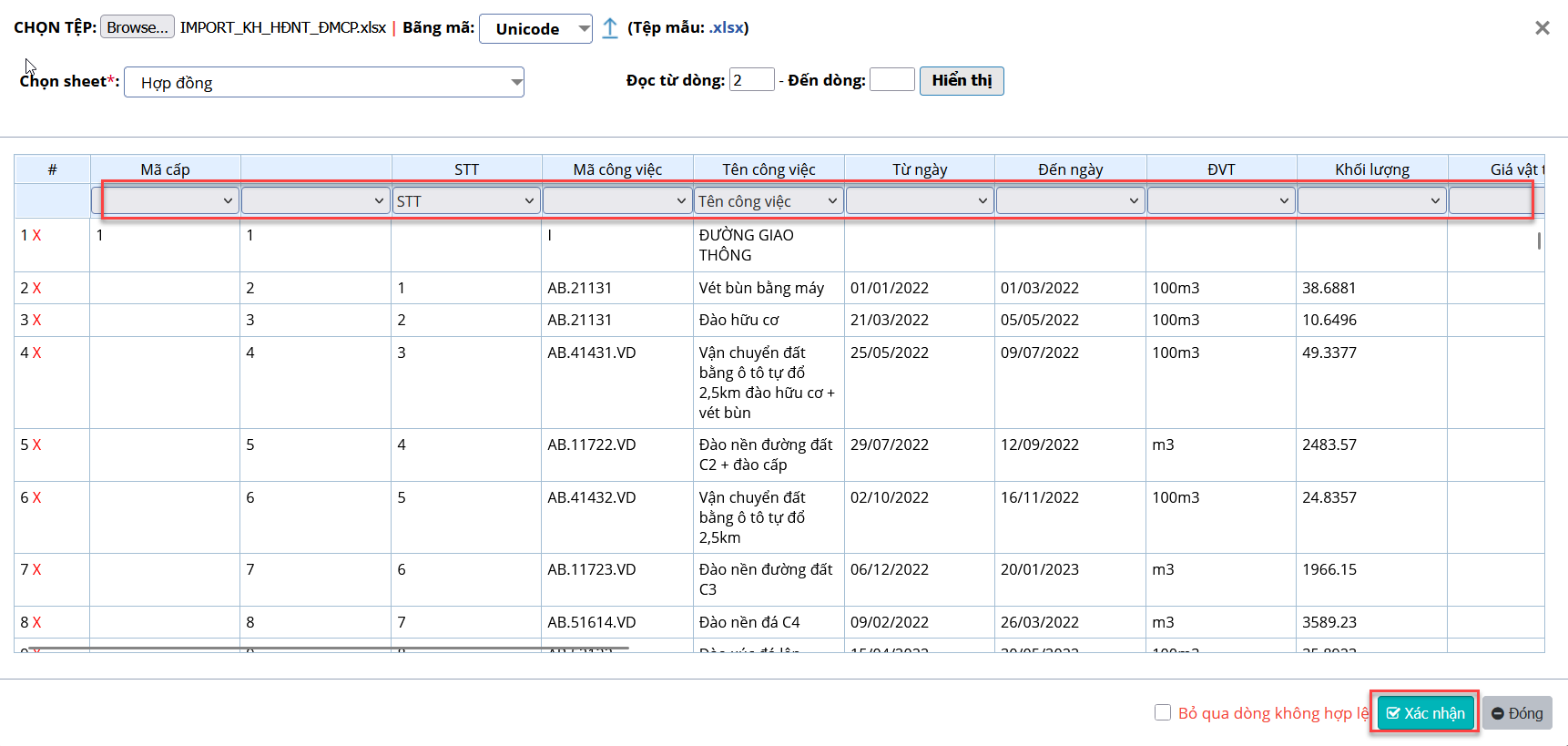Select date cell '16/11/2022'
This screenshot has width=1568, height=746.
[1070, 517]
